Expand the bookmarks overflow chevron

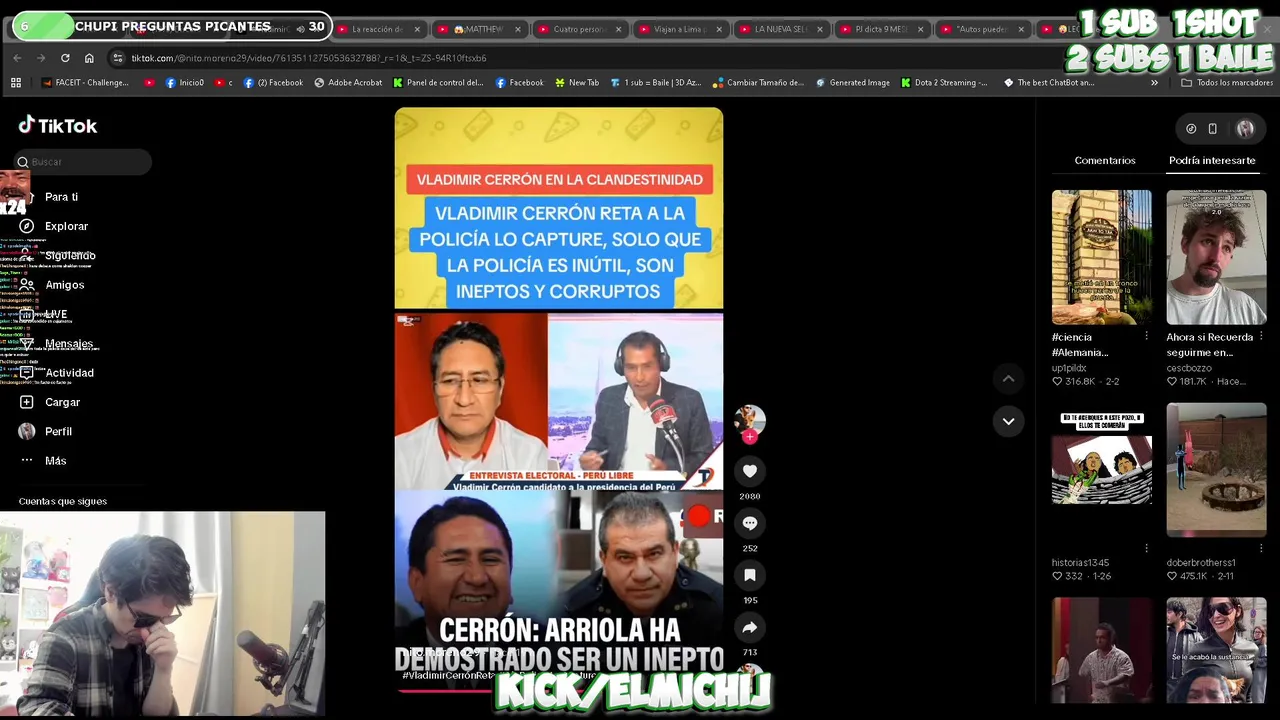[x=1154, y=83]
